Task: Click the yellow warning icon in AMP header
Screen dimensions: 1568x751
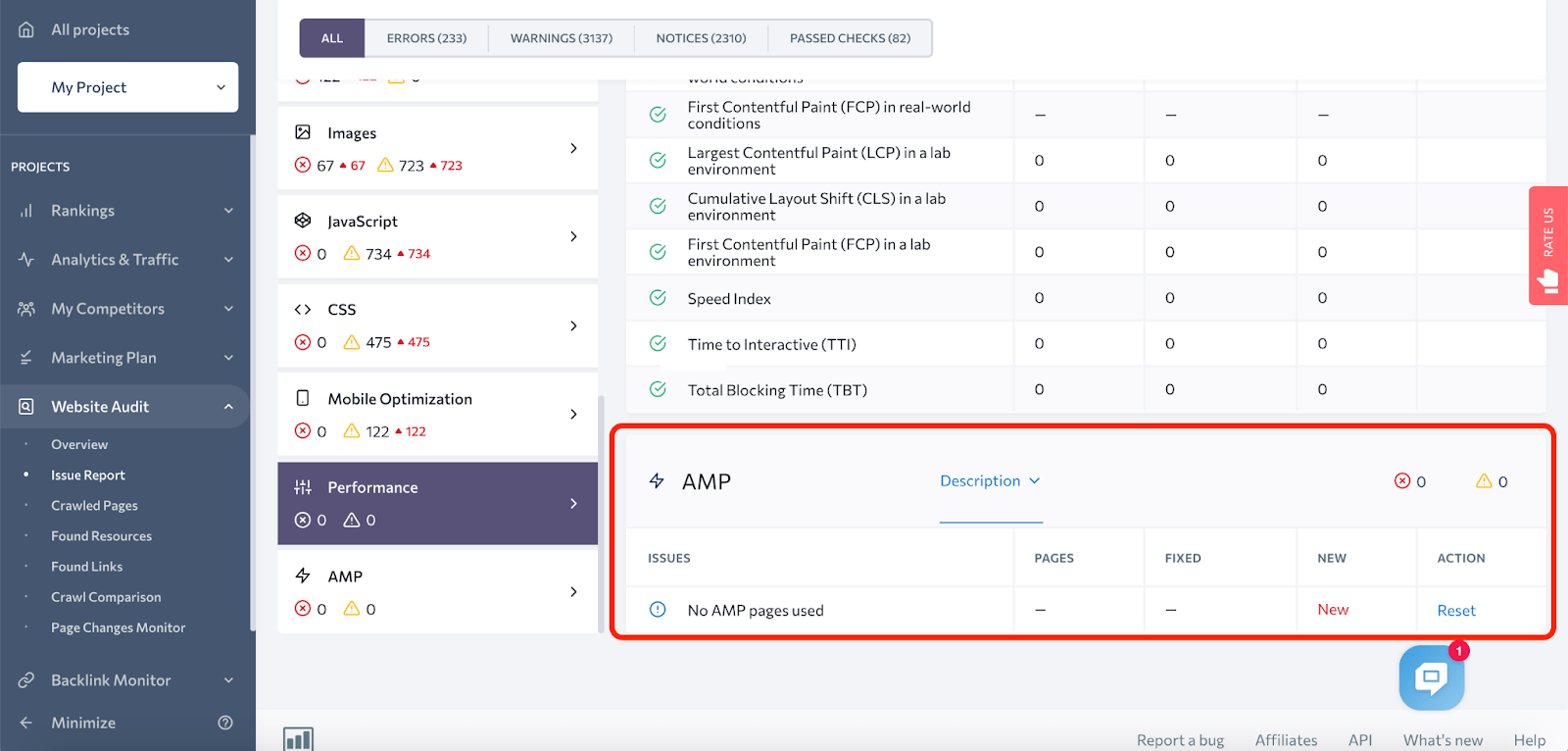Action: [1484, 480]
